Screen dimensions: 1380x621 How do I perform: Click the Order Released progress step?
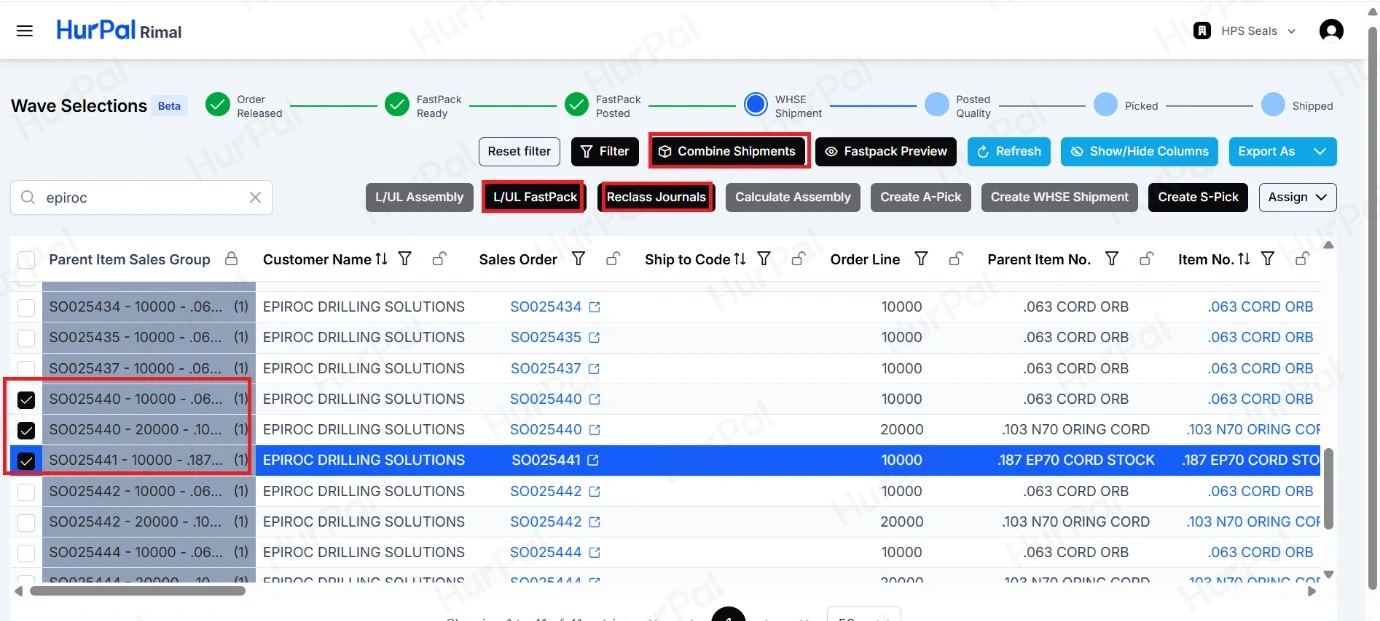click(218, 105)
